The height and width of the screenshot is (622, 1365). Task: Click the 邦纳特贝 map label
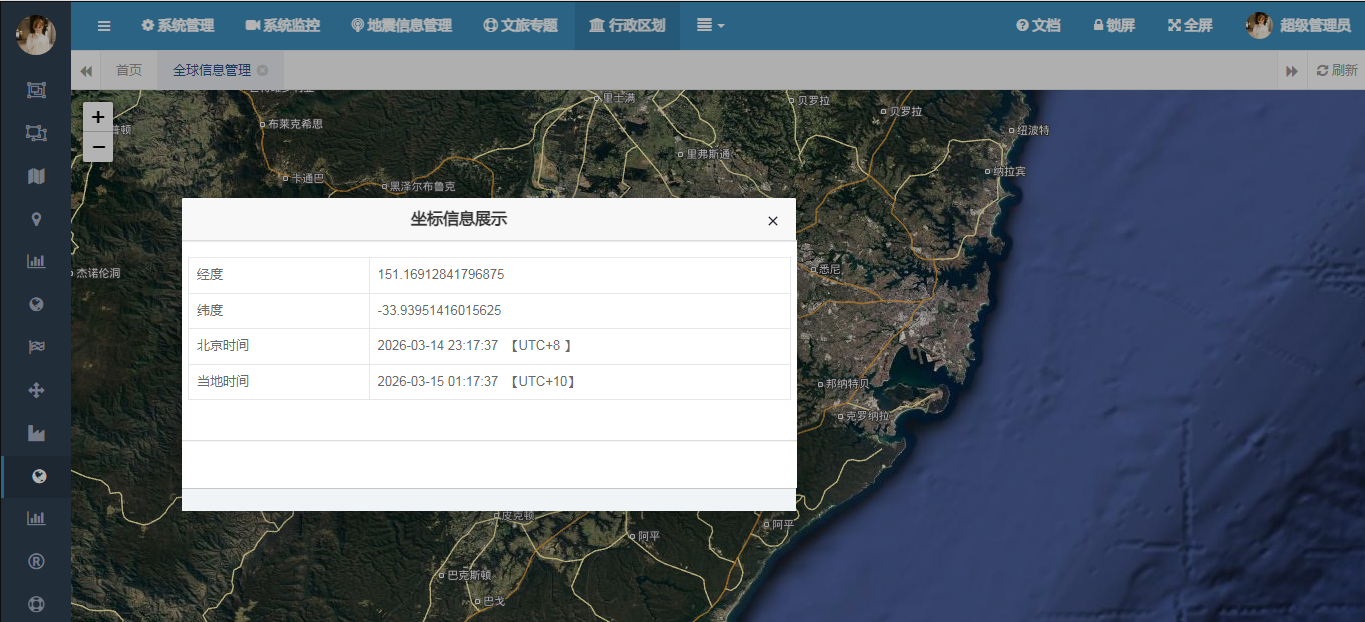[x=848, y=383]
